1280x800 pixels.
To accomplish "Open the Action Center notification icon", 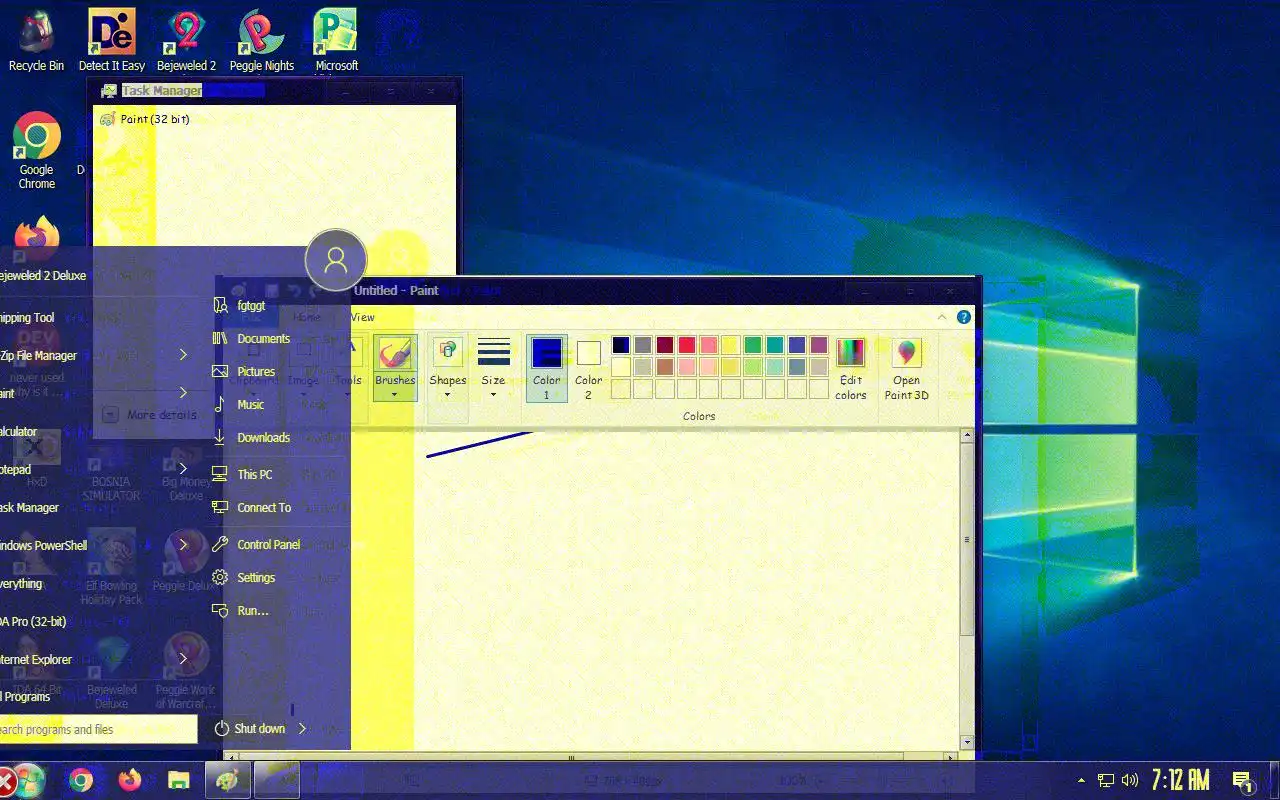I will (1243, 781).
